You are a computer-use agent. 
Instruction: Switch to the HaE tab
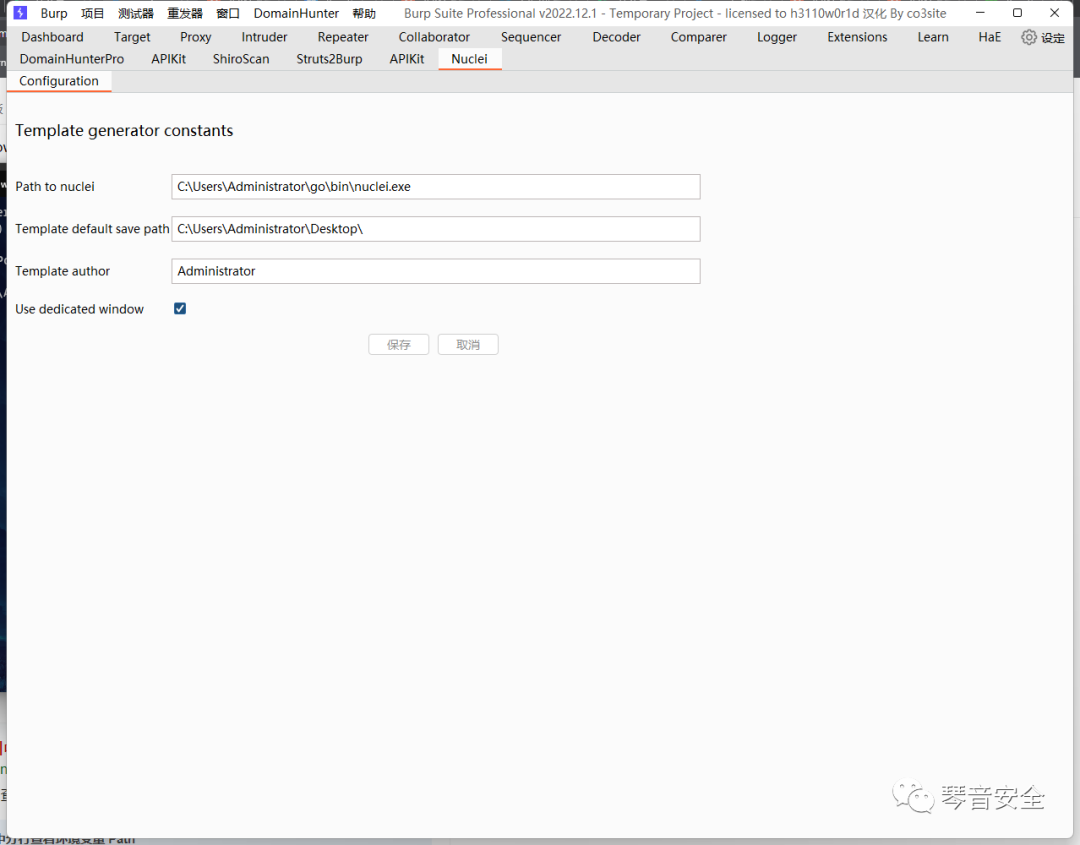(x=990, y=37)
